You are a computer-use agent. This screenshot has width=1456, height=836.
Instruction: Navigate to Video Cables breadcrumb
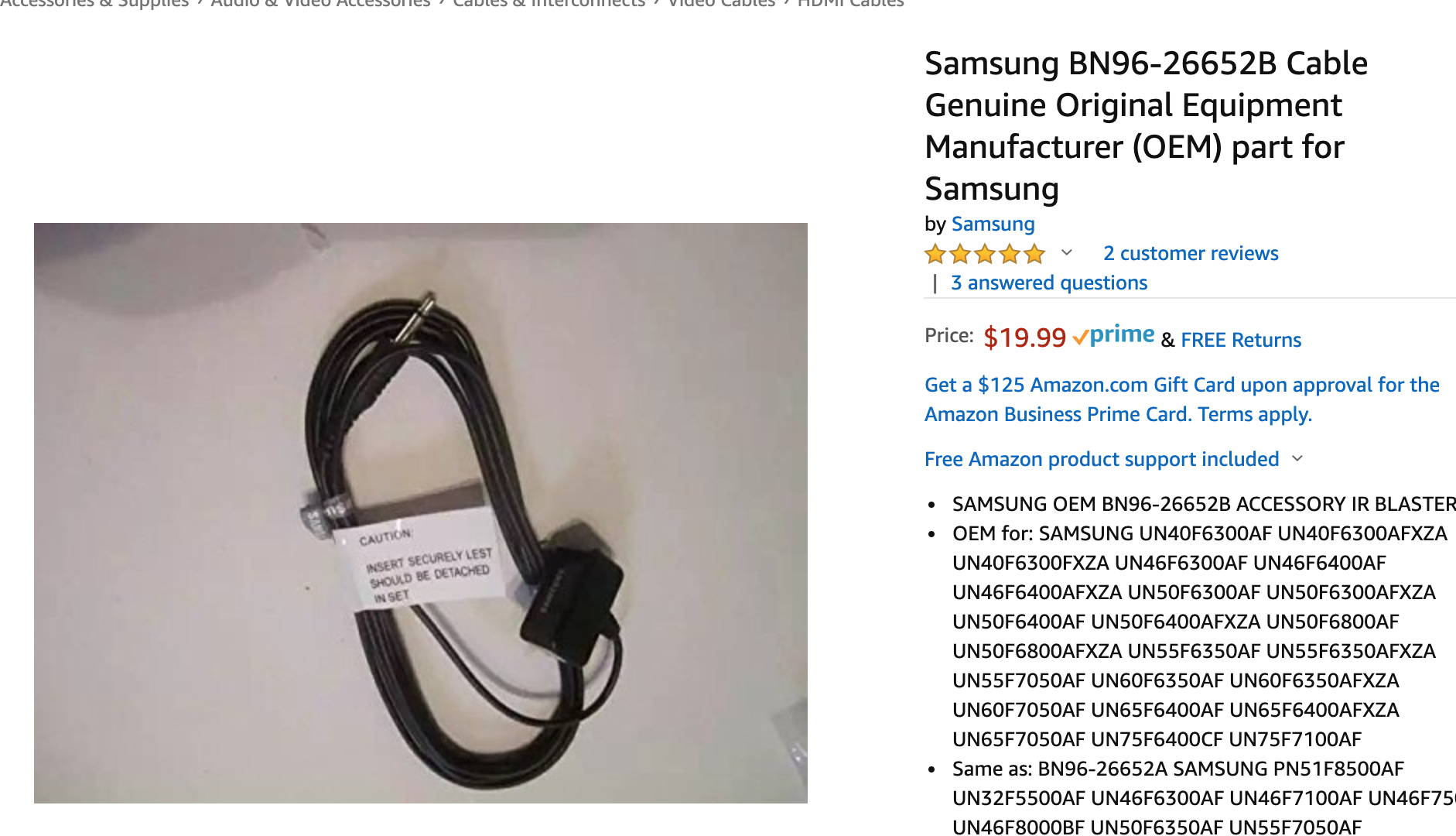coord(721,3)
